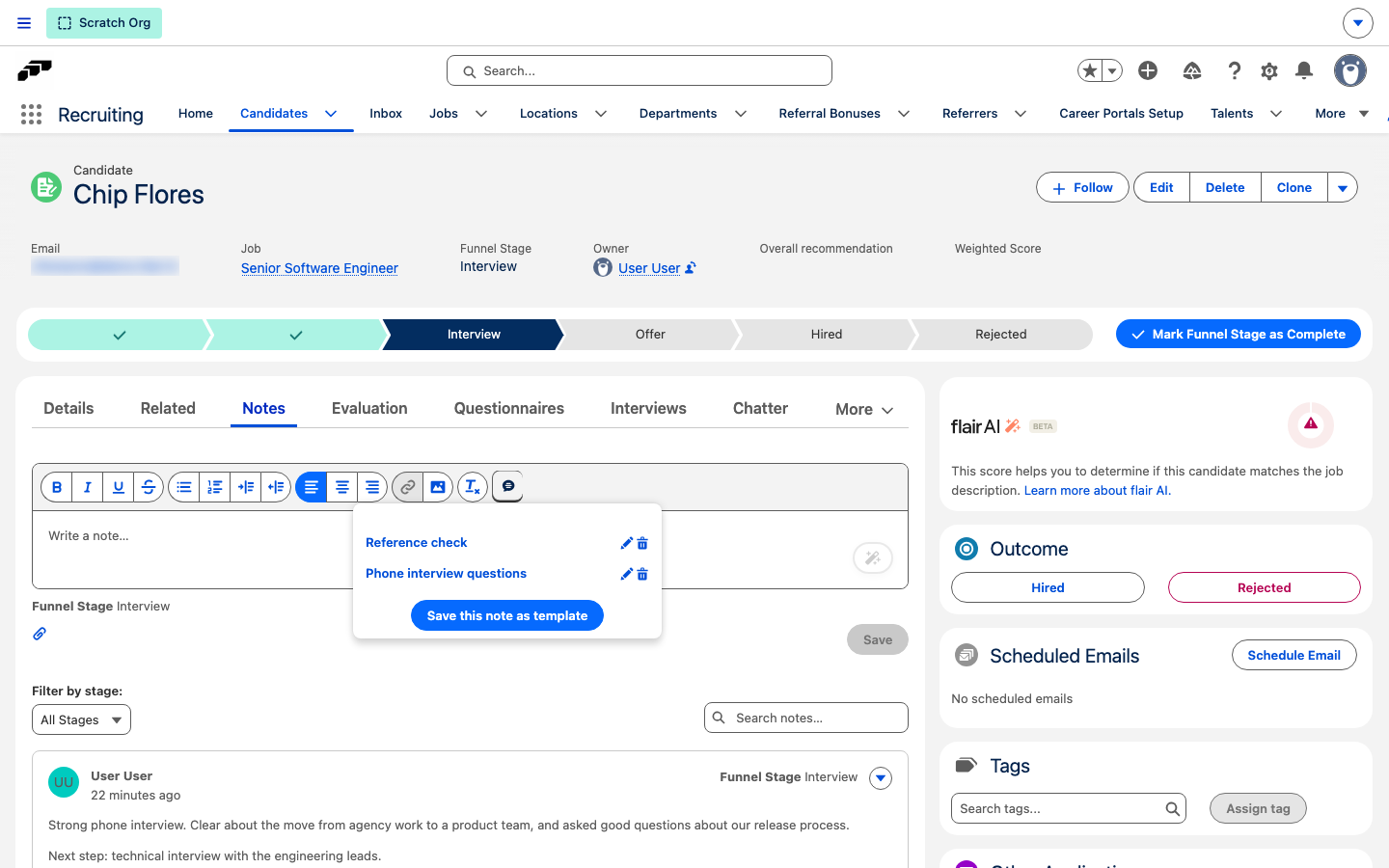Open the Setup gear menu
This screenshot has width=1389, height=868.
coord(1269,70)
